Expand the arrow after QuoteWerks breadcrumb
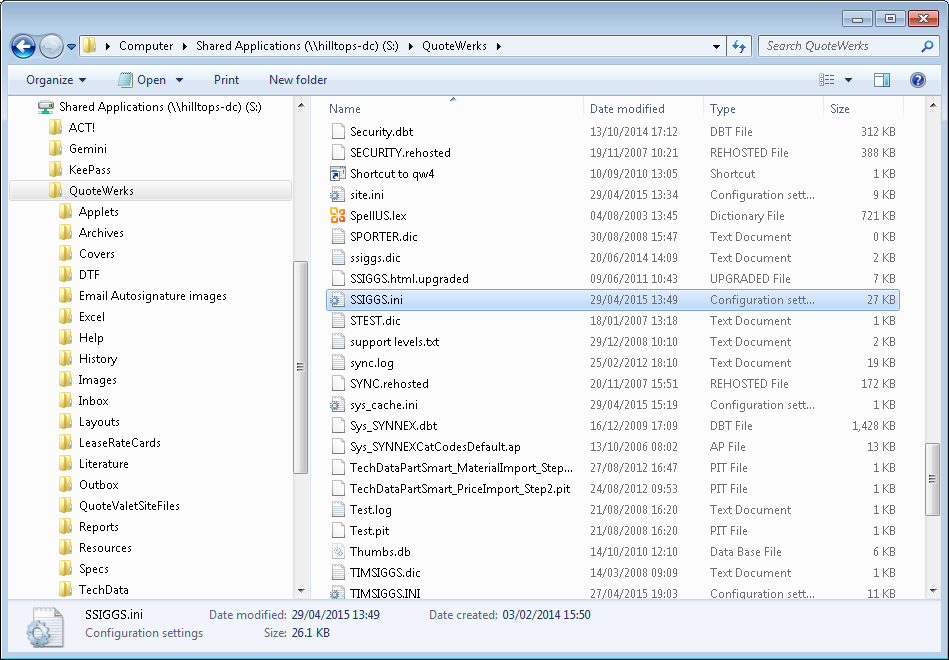Image resolution: width=949 pixels, height=660 pixels. coord(499,46)
